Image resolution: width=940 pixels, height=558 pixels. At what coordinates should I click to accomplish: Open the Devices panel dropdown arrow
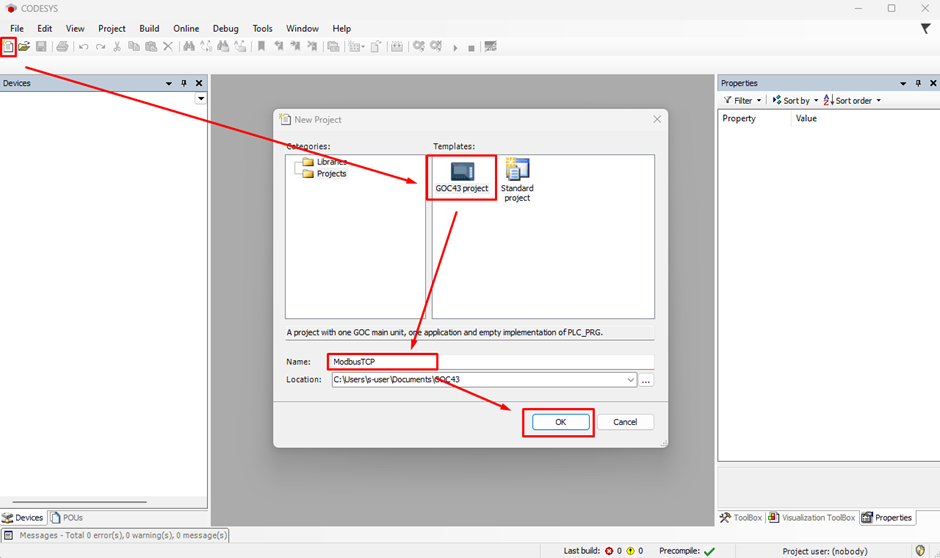point(168,83)
